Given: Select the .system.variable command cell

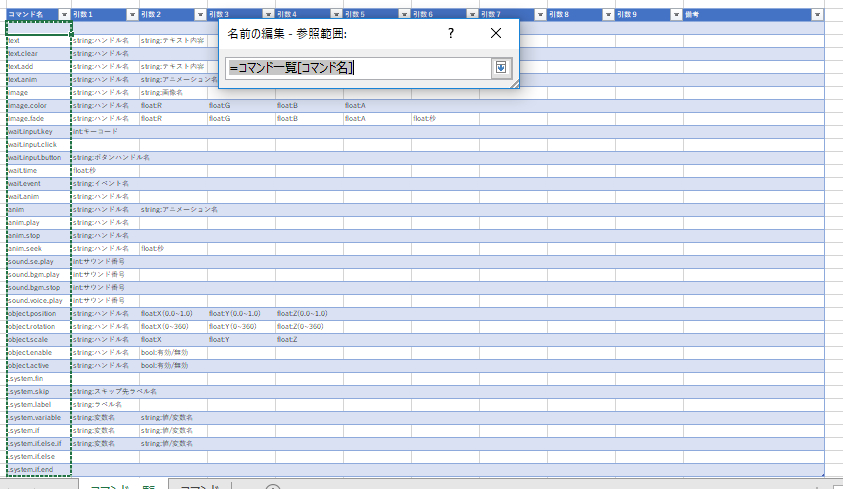Looking at the screenshot, I should tap(39, 418).
